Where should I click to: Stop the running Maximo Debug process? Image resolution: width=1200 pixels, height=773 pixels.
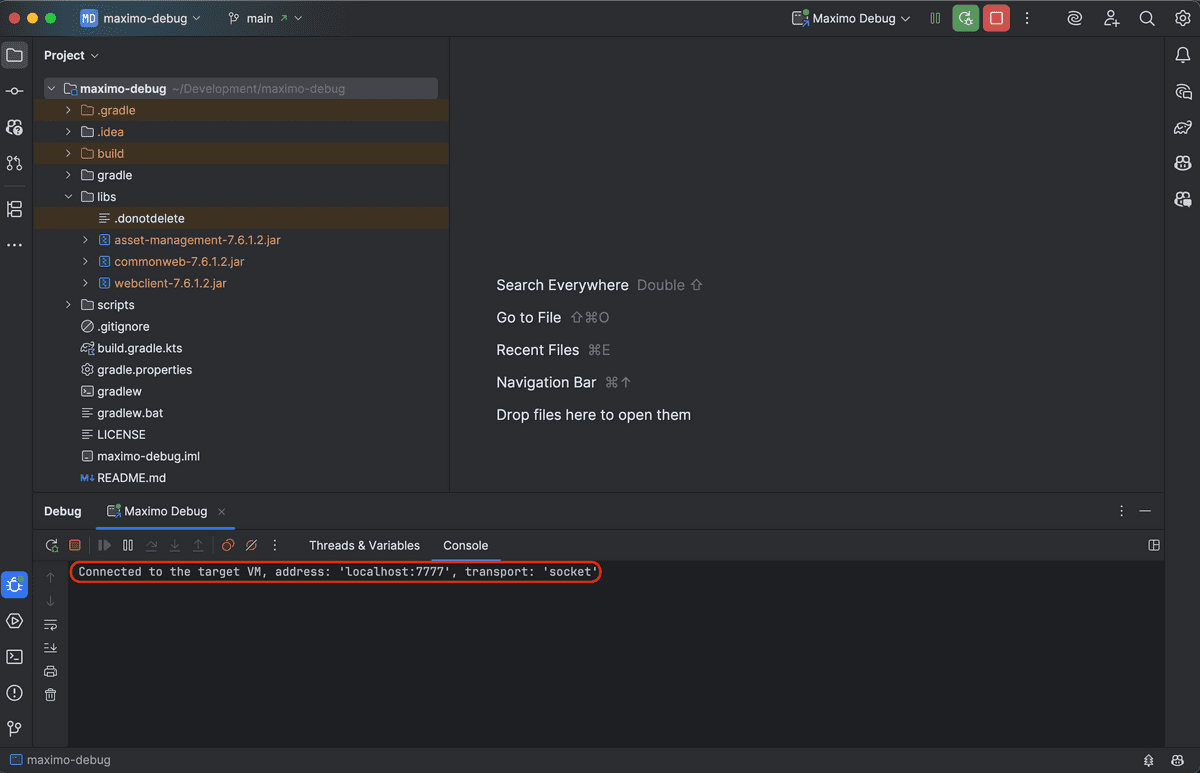pos(996,18)
